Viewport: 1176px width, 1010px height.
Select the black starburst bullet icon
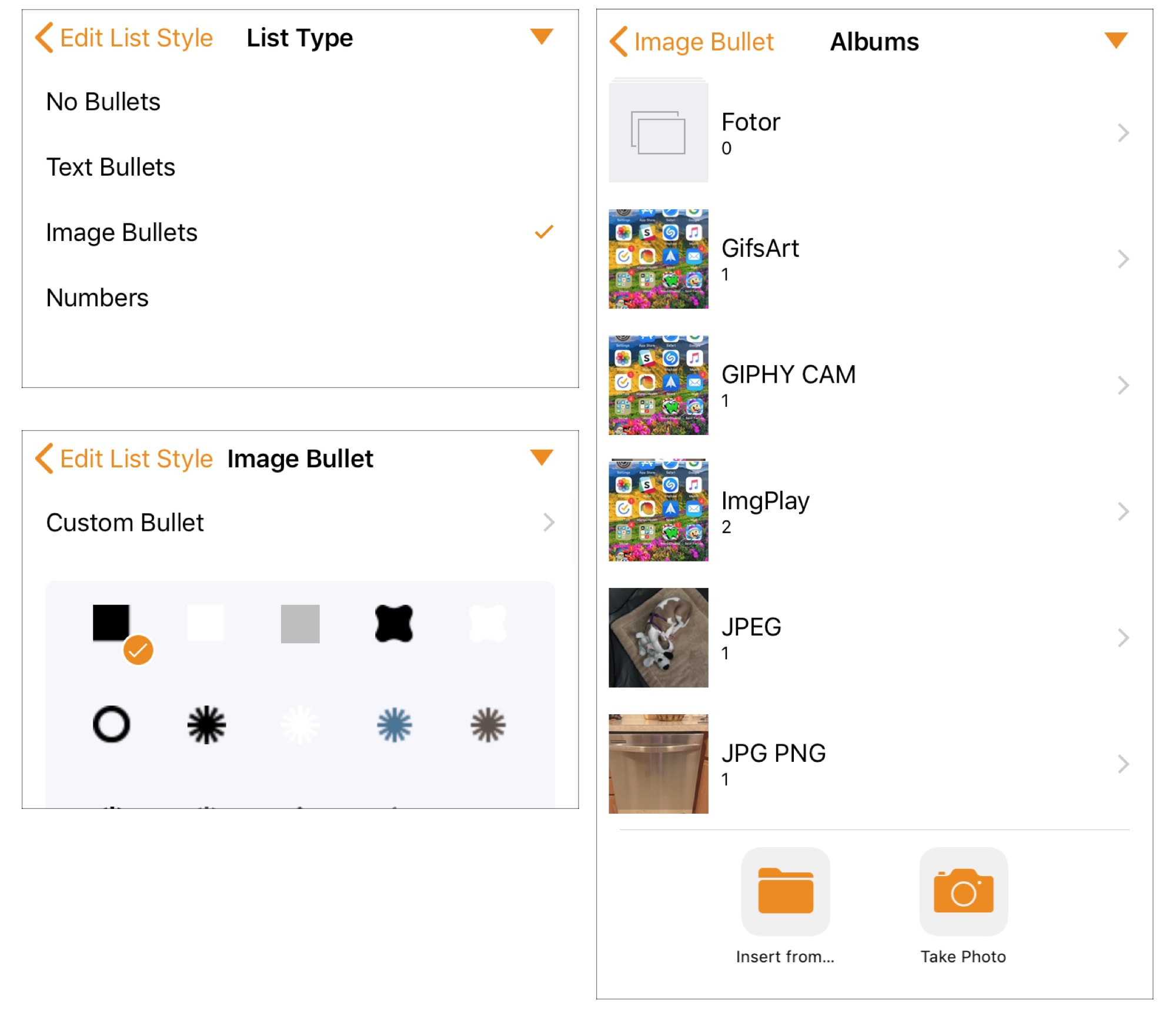(x=206, y=724)
